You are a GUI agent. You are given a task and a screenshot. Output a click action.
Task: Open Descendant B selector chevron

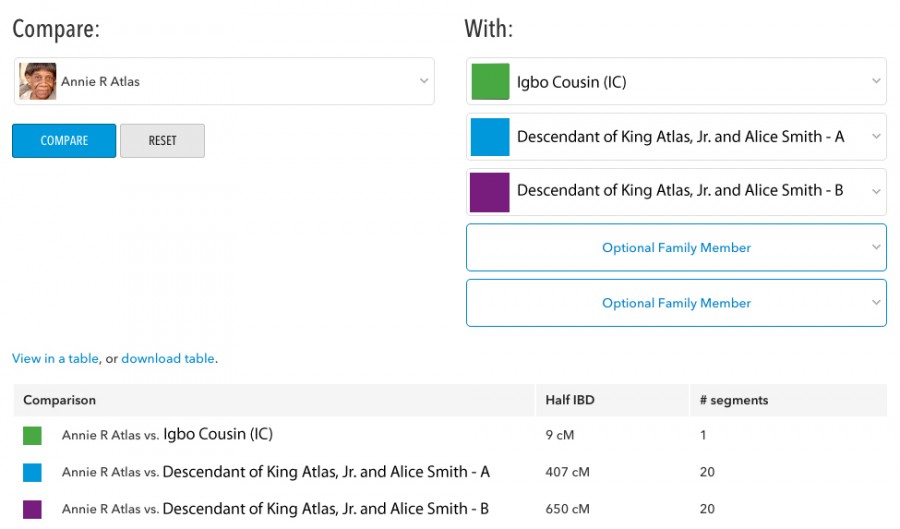pyautogui.click(x=876, y=192)
